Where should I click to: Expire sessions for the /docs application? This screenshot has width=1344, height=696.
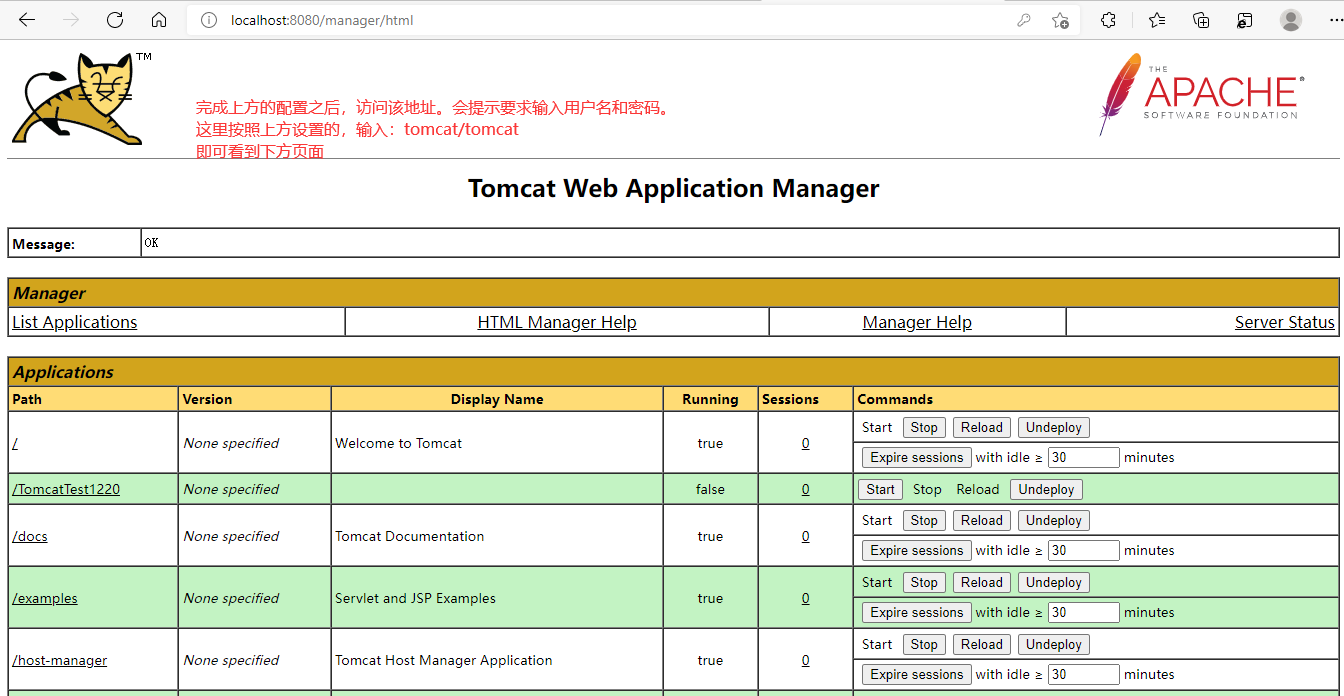click(x=916, y=550)
